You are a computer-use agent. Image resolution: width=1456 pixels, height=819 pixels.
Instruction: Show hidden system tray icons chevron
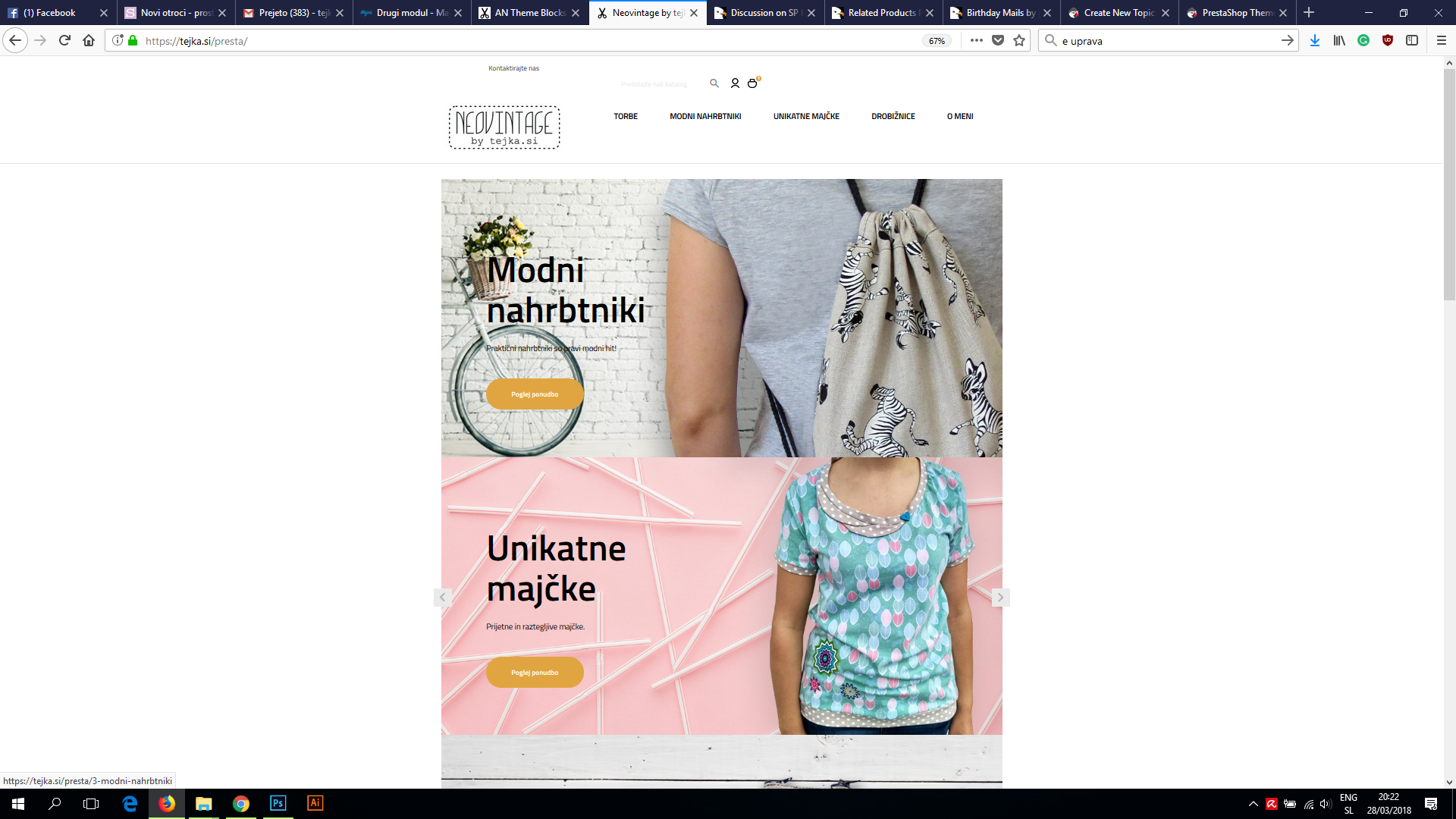tap(1253, 804)
